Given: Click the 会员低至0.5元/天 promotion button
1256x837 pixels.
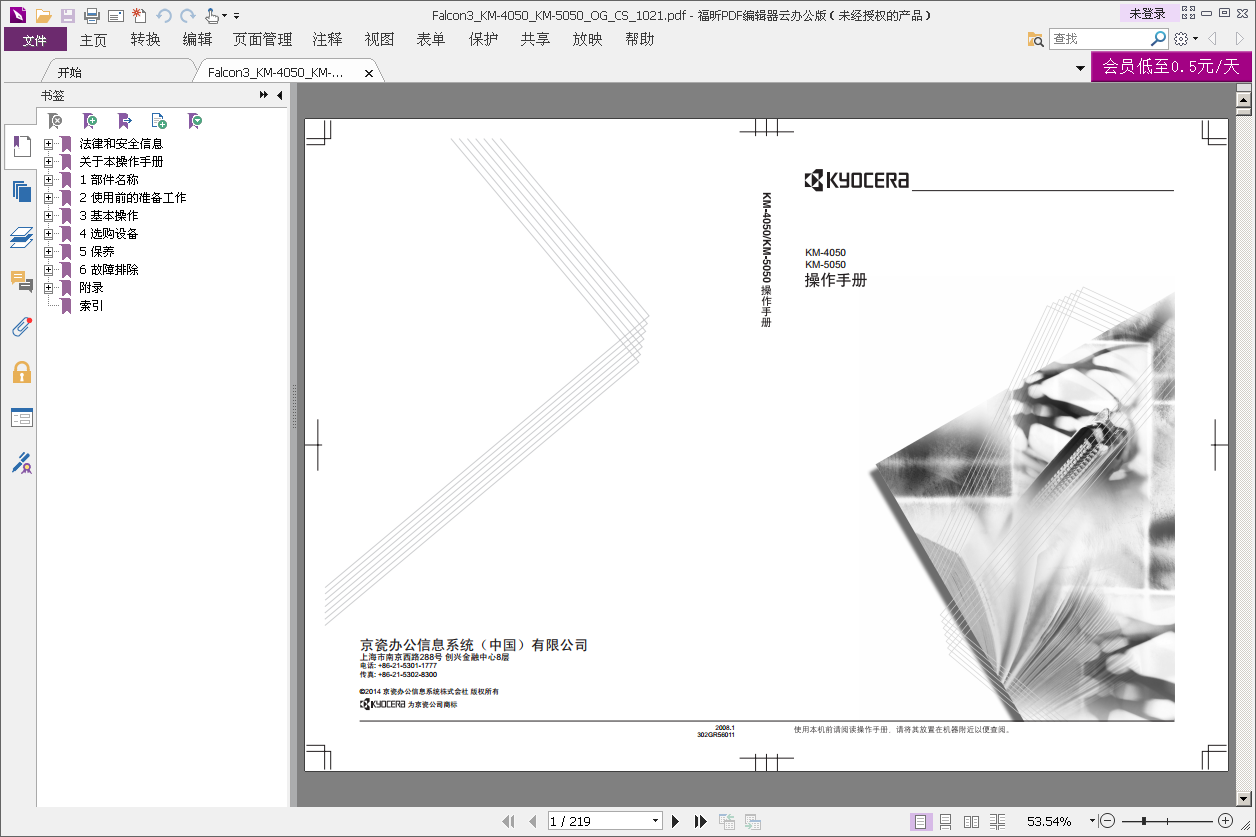Looking at the screenshot, I should pyautogui.click(x=1171, y=67).
